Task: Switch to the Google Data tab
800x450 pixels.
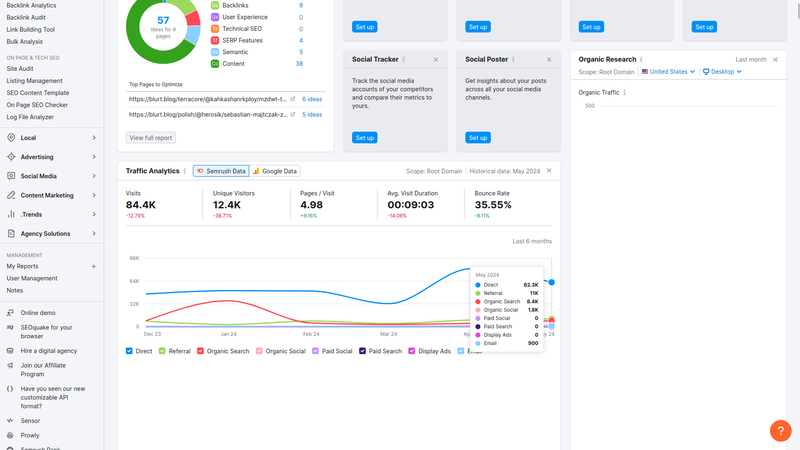Action: point(275,171)
